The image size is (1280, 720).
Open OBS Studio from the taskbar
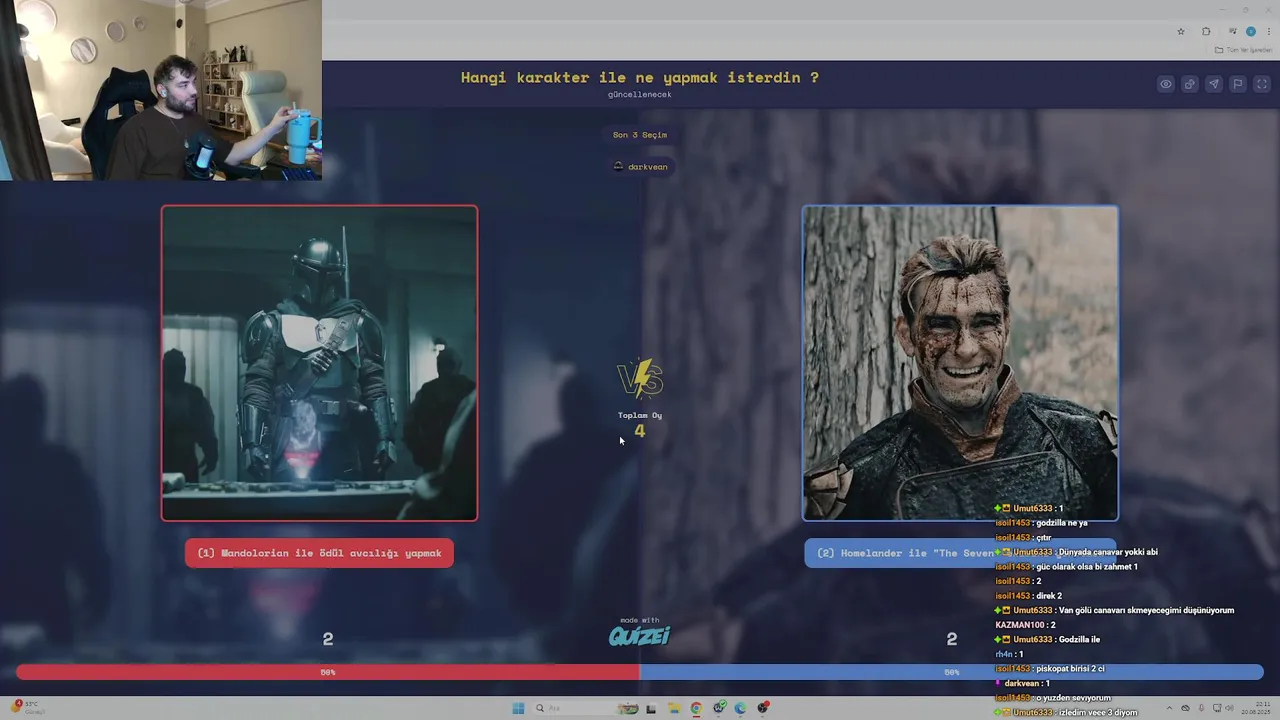click(x=763, y=708)
